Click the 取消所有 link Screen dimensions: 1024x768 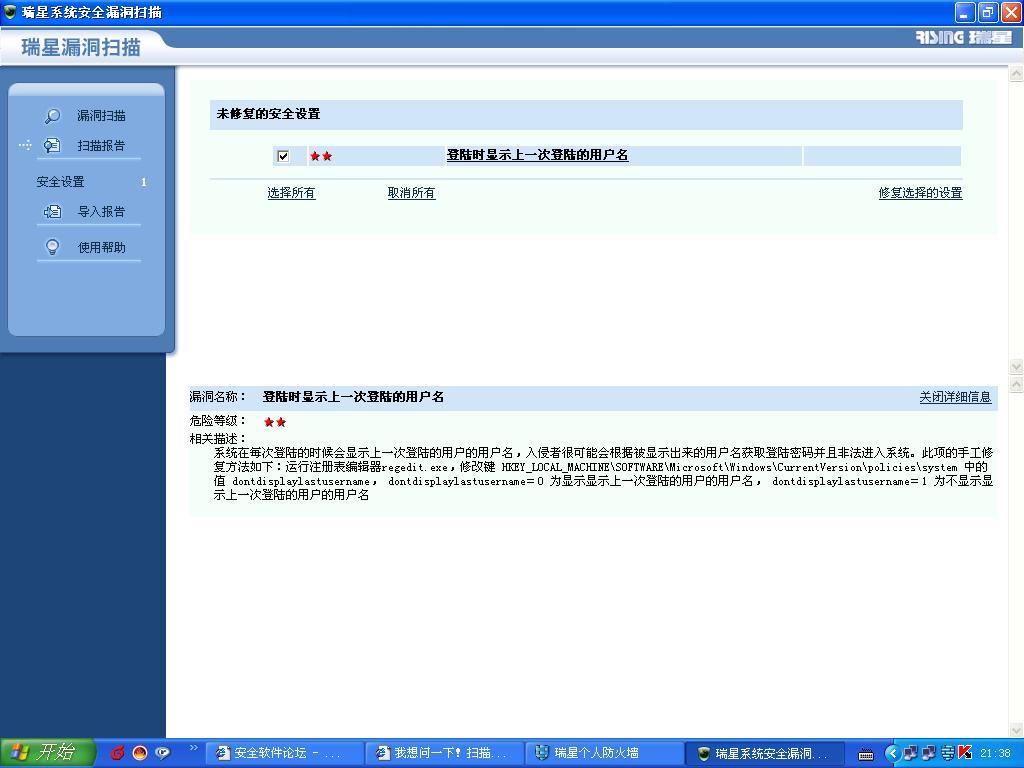click(x=411, y=193)
